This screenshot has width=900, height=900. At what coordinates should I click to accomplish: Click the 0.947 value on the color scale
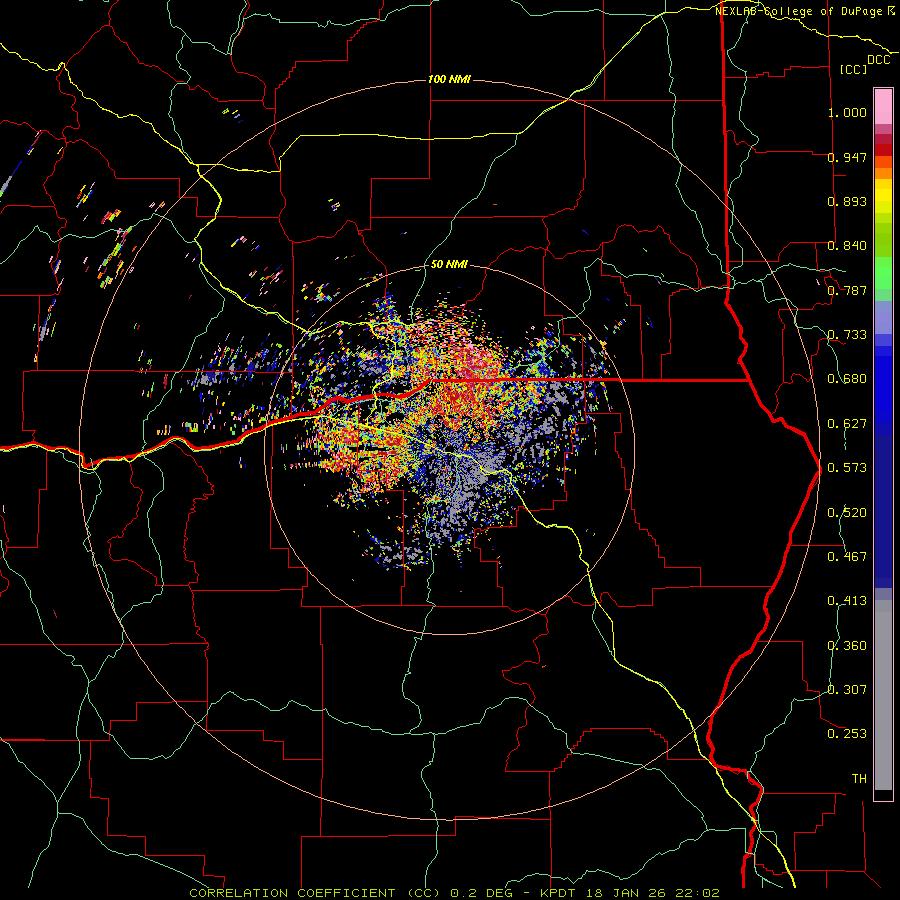847,157
